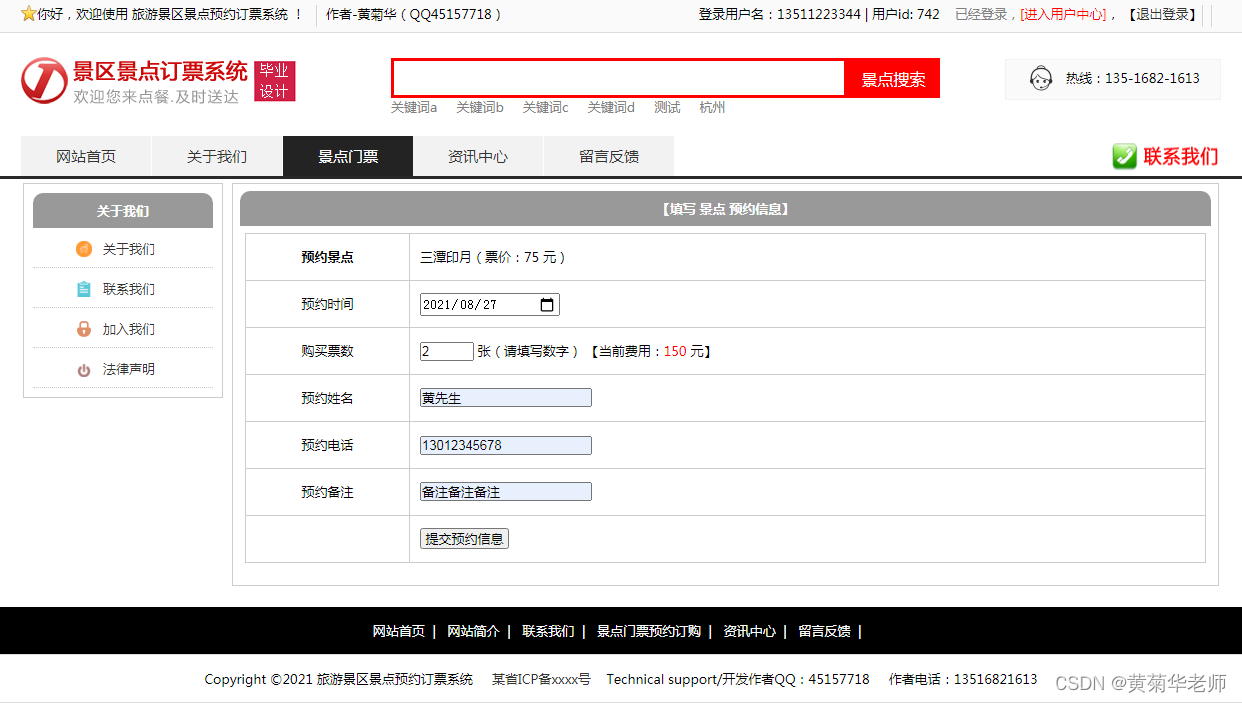Click the 景区景点订票系统 site title
1242x703 pixels.
tap(160, 72)
